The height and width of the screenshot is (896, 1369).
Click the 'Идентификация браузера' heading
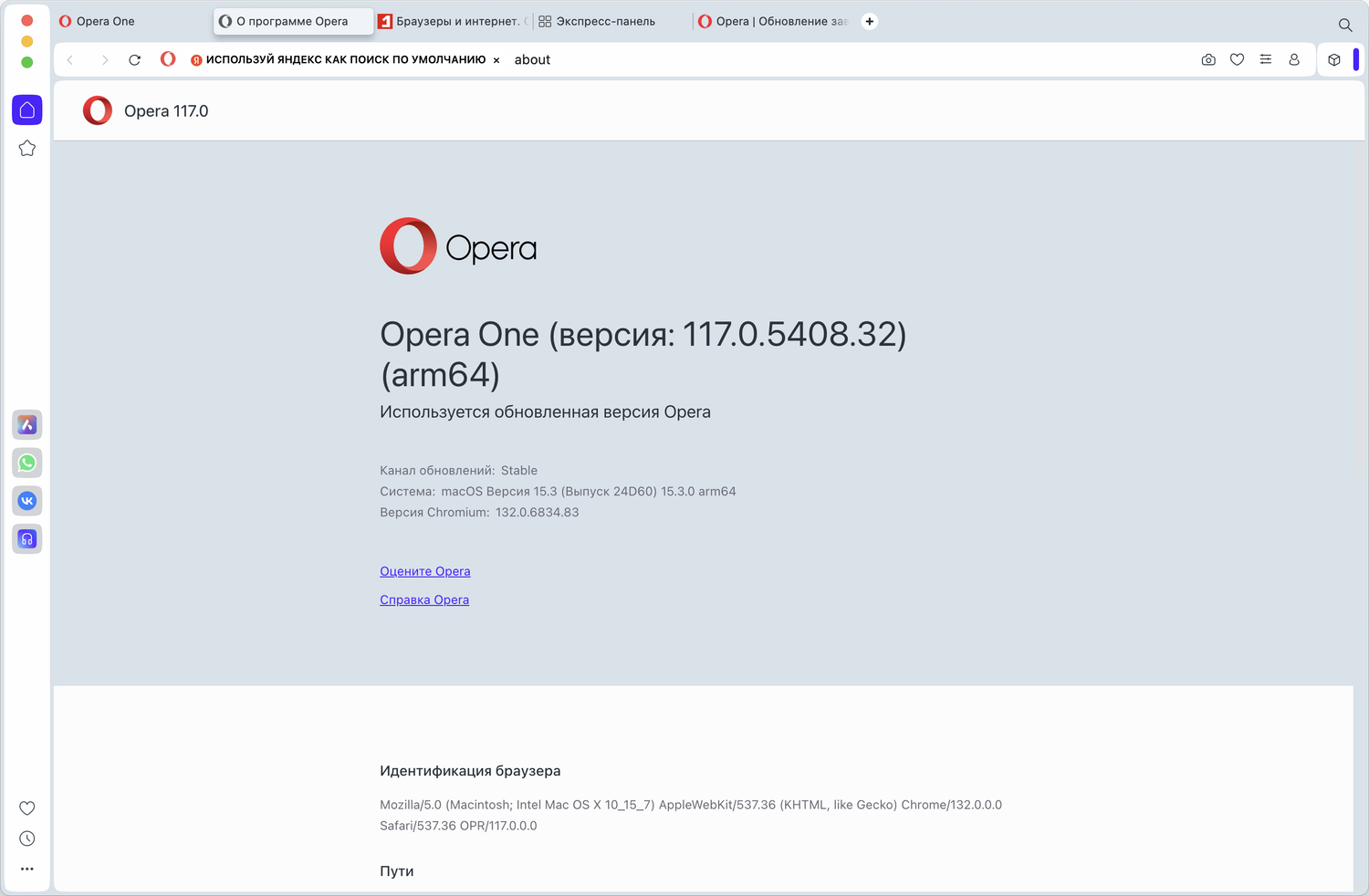[x=470, y=771]
